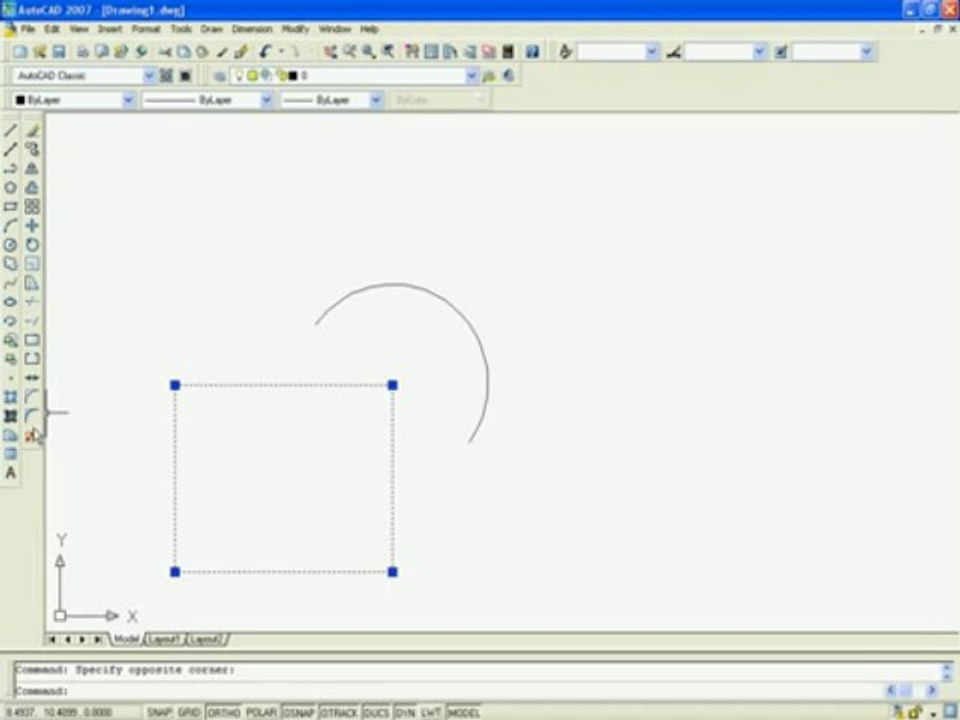Click the Extend modify tool
The image size is (960, 720).
coord(32,321)
